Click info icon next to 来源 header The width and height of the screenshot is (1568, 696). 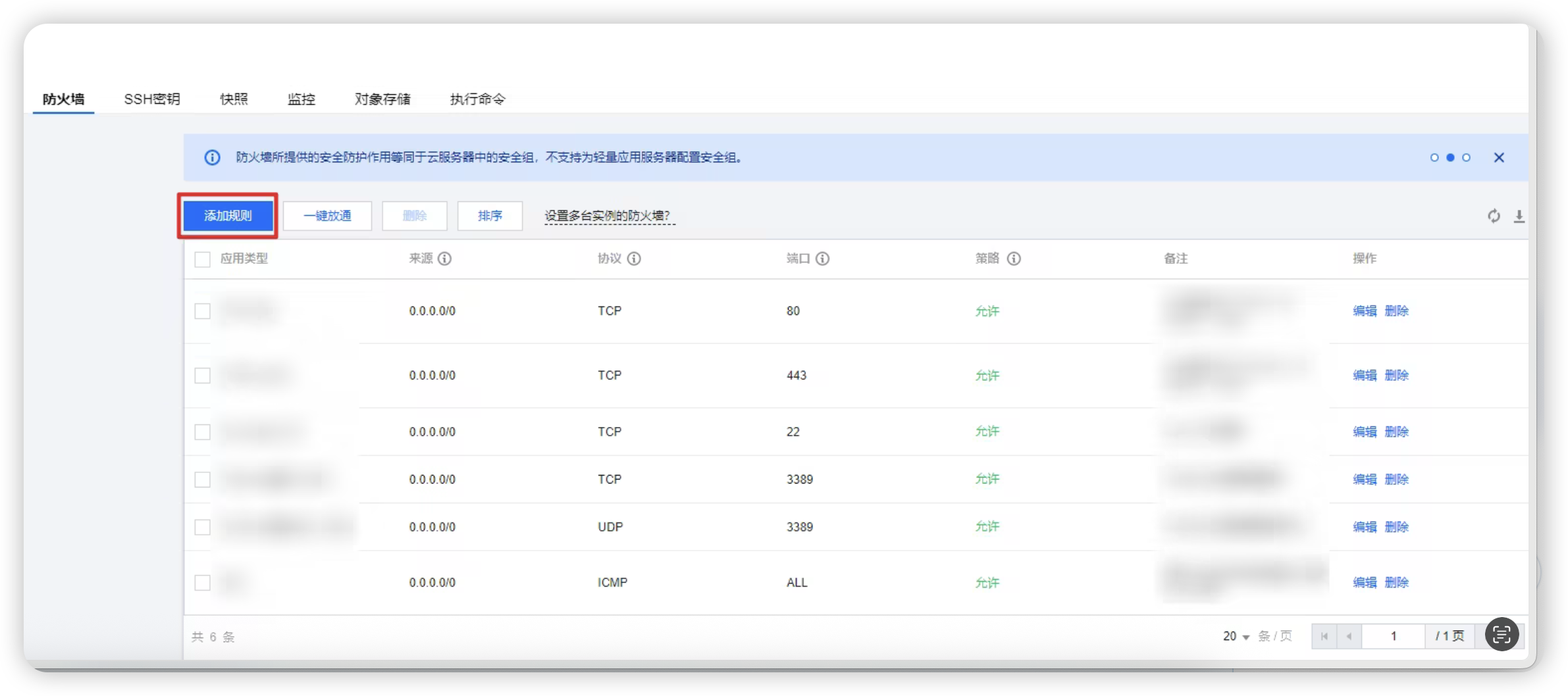click(x=445, y=259)
